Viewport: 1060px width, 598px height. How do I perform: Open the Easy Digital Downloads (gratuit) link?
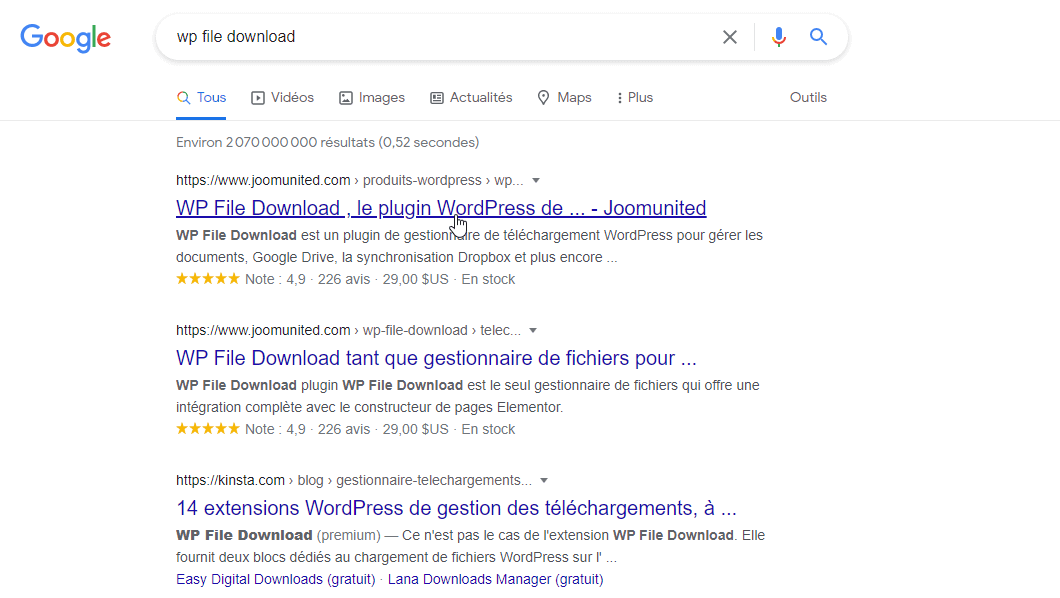(x=276, y=580)
